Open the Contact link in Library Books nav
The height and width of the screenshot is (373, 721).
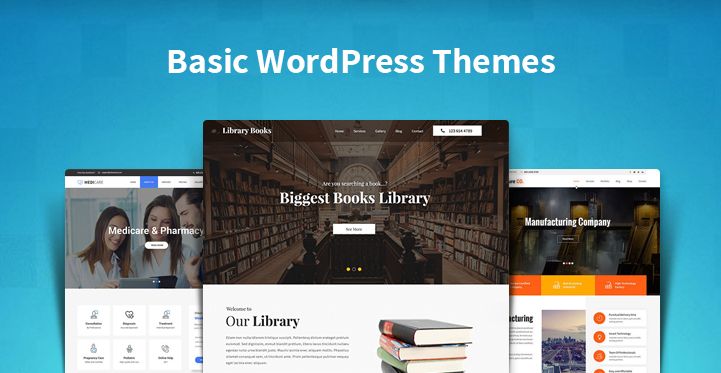418,131
